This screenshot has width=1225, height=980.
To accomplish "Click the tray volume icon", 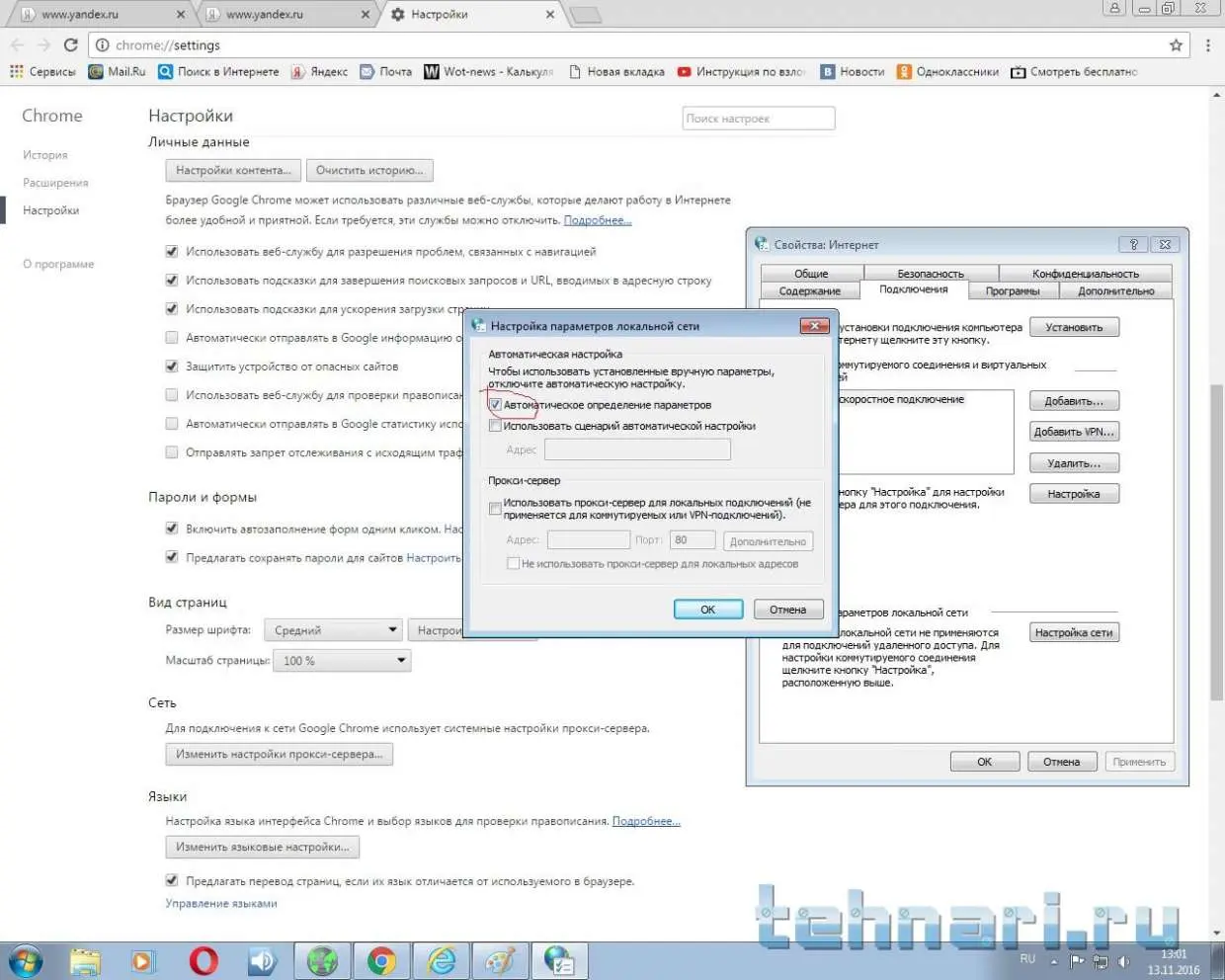I will pos(1124,960).
